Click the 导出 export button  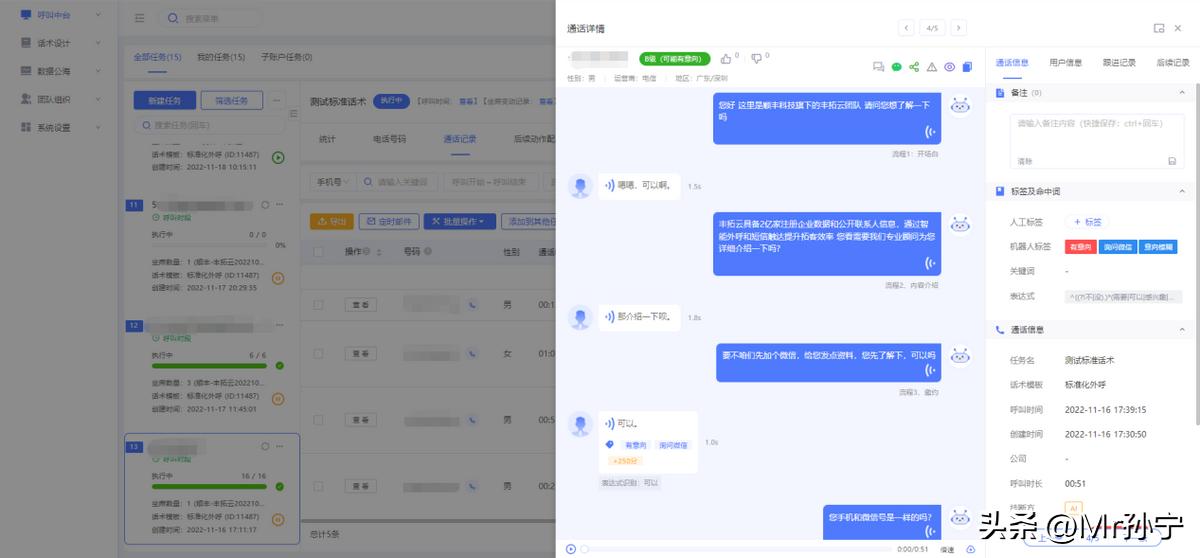pyautogui.click(x=332, y=221)
